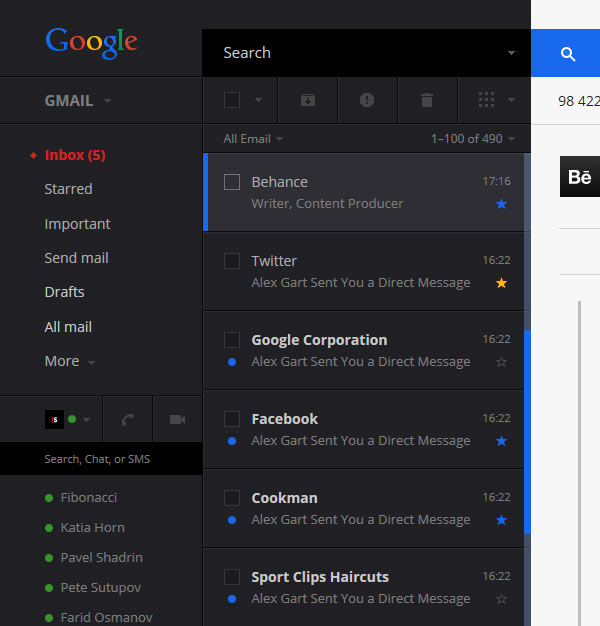Open the grid apps icon in toolbar
600x626 pixels.
click(x=486, y=100)
